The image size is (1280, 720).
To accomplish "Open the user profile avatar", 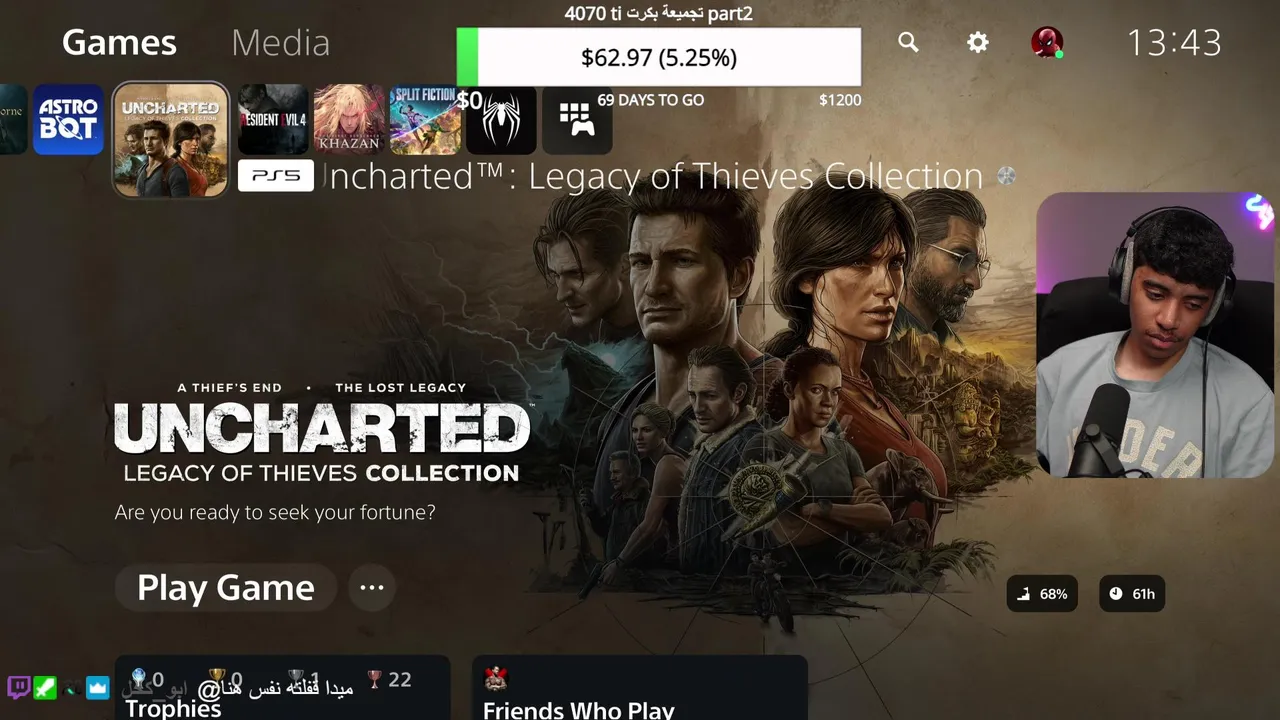I will coord(1047,42).
